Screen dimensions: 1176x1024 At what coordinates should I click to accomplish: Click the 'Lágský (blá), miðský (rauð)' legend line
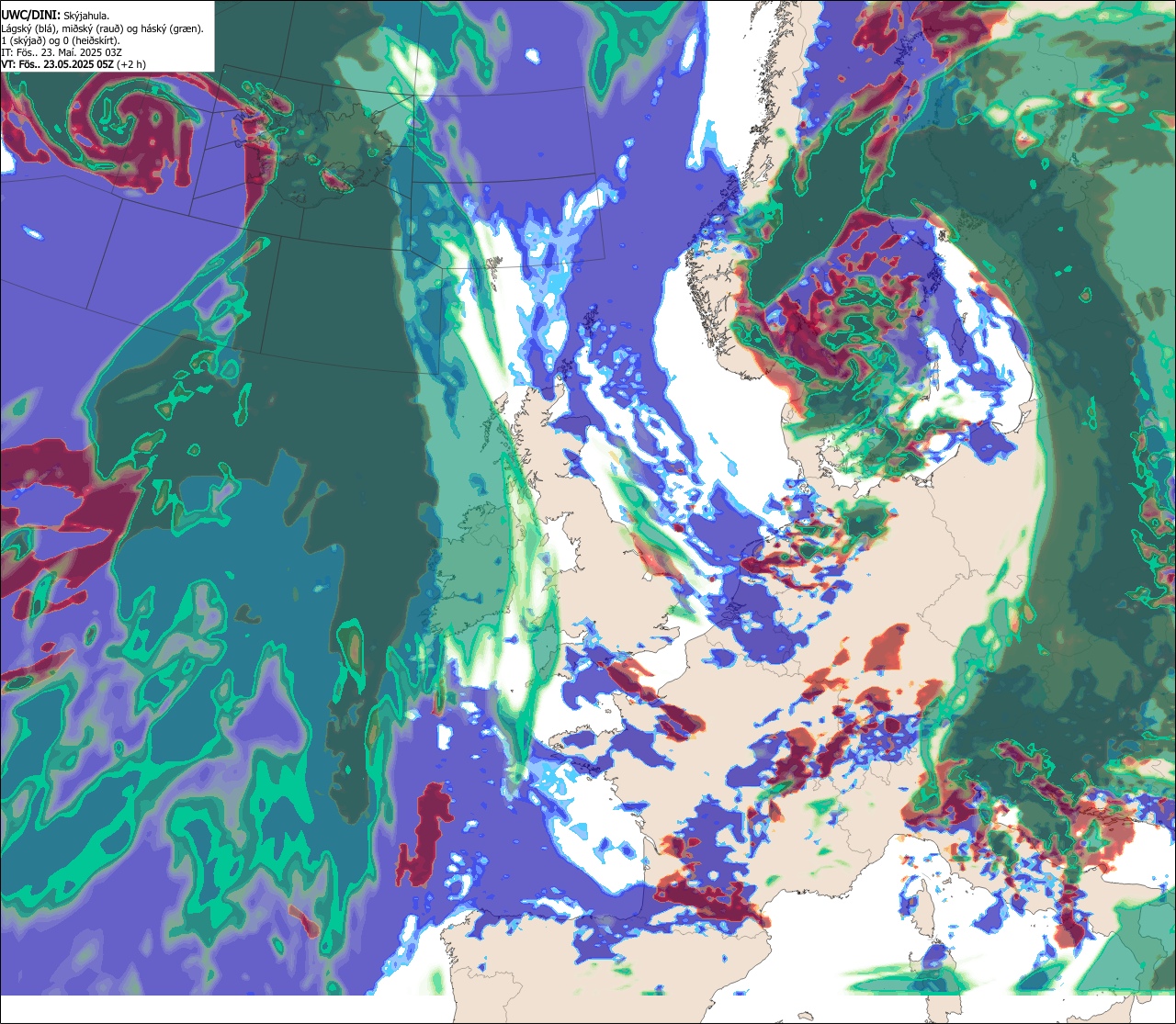point(103,28)
